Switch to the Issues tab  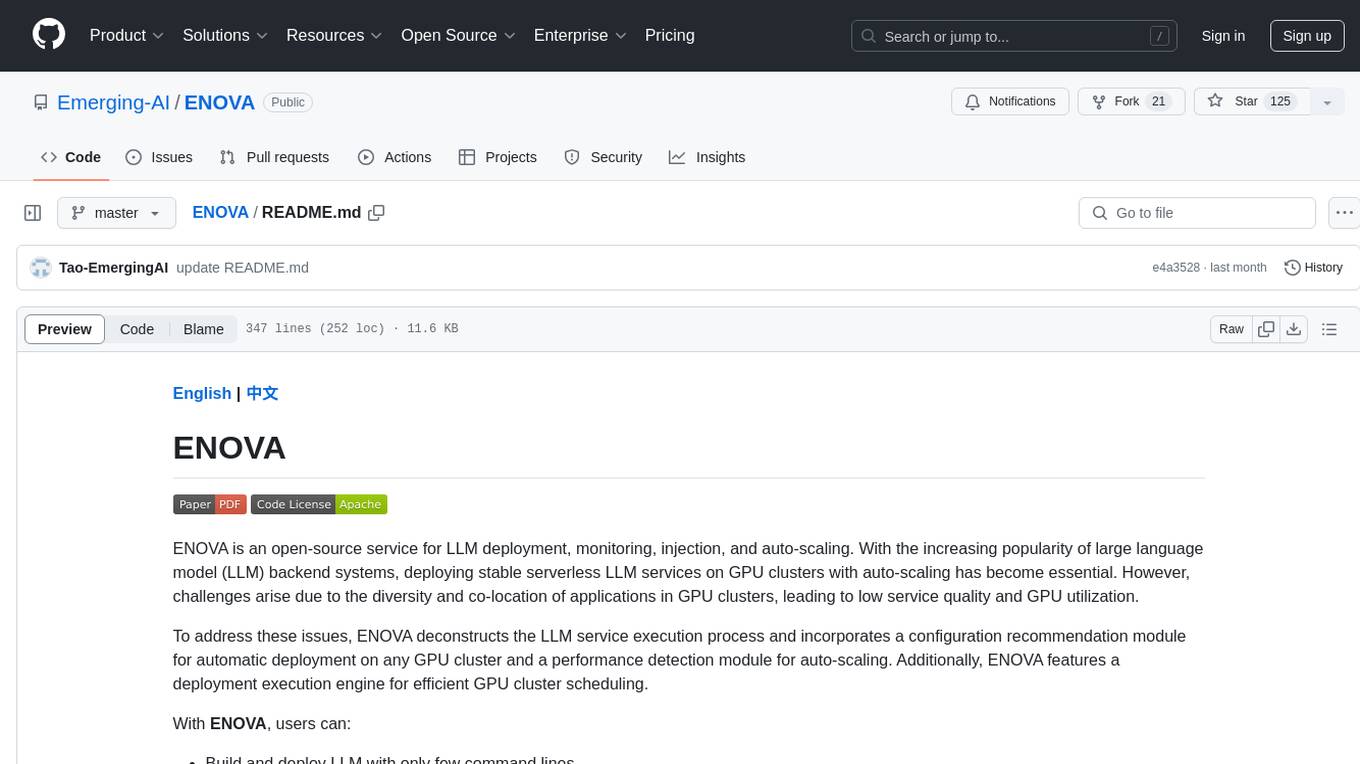click(159, 157)
